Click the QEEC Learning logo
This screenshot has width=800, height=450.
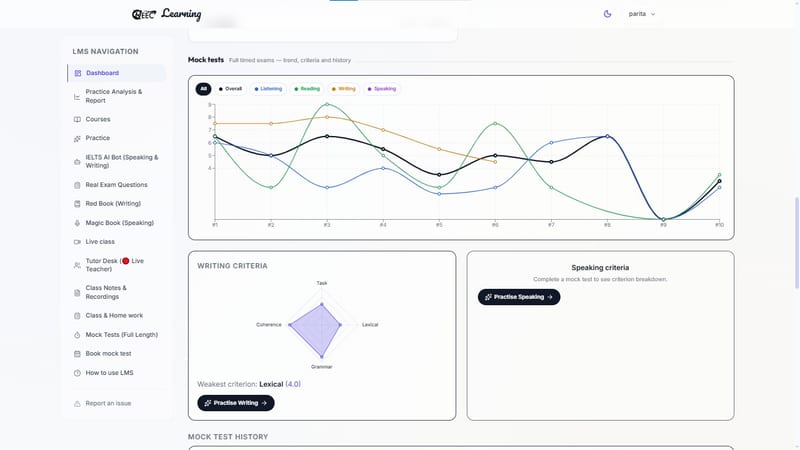coord(166,14)
